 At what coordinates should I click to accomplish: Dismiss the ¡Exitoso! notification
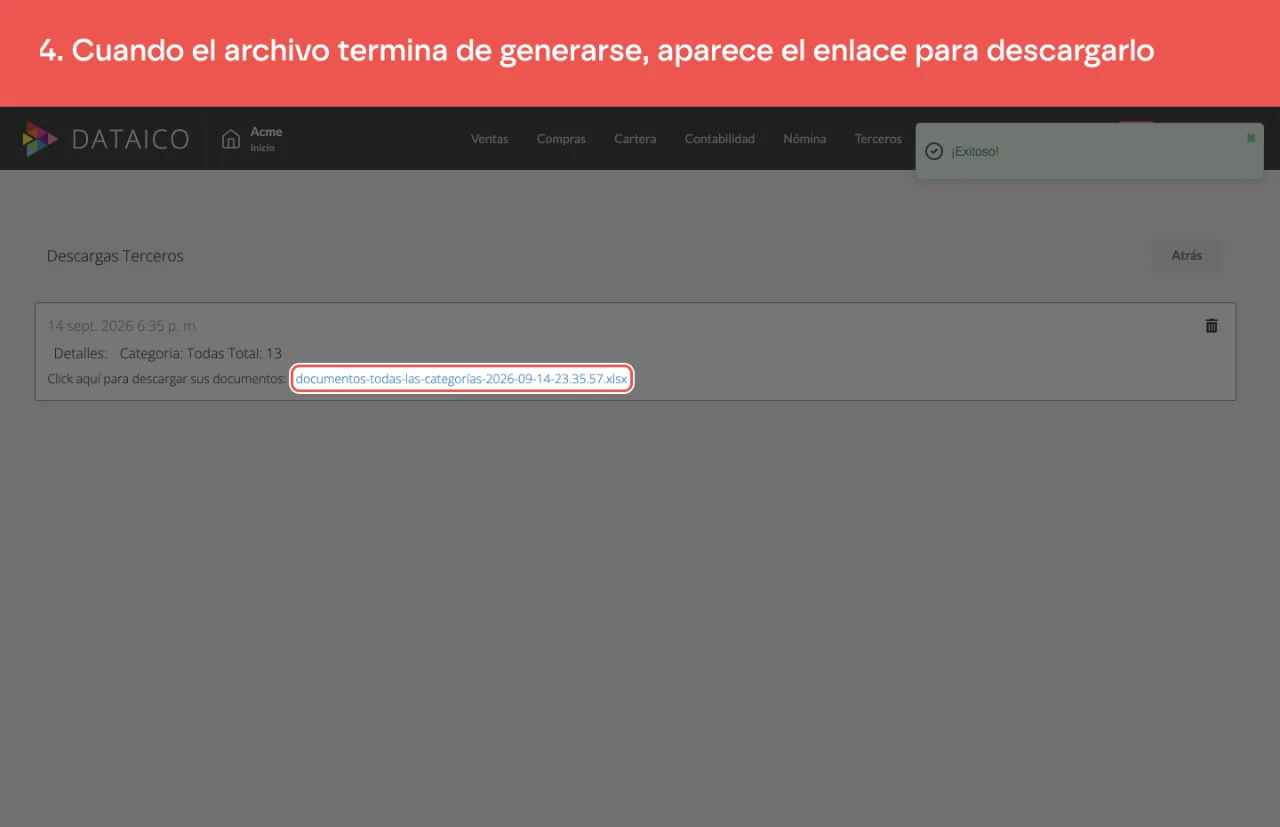click(1250, 138)
